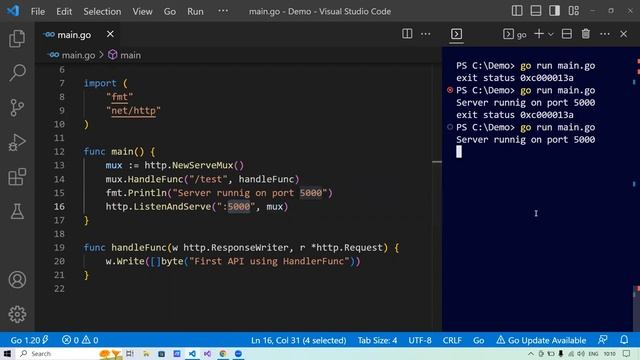Select the go terminal profile label

tap(515, 34)
